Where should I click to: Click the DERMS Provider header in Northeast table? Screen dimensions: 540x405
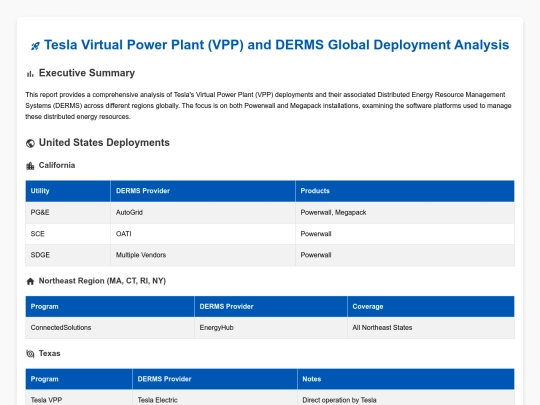pos(271,307)
